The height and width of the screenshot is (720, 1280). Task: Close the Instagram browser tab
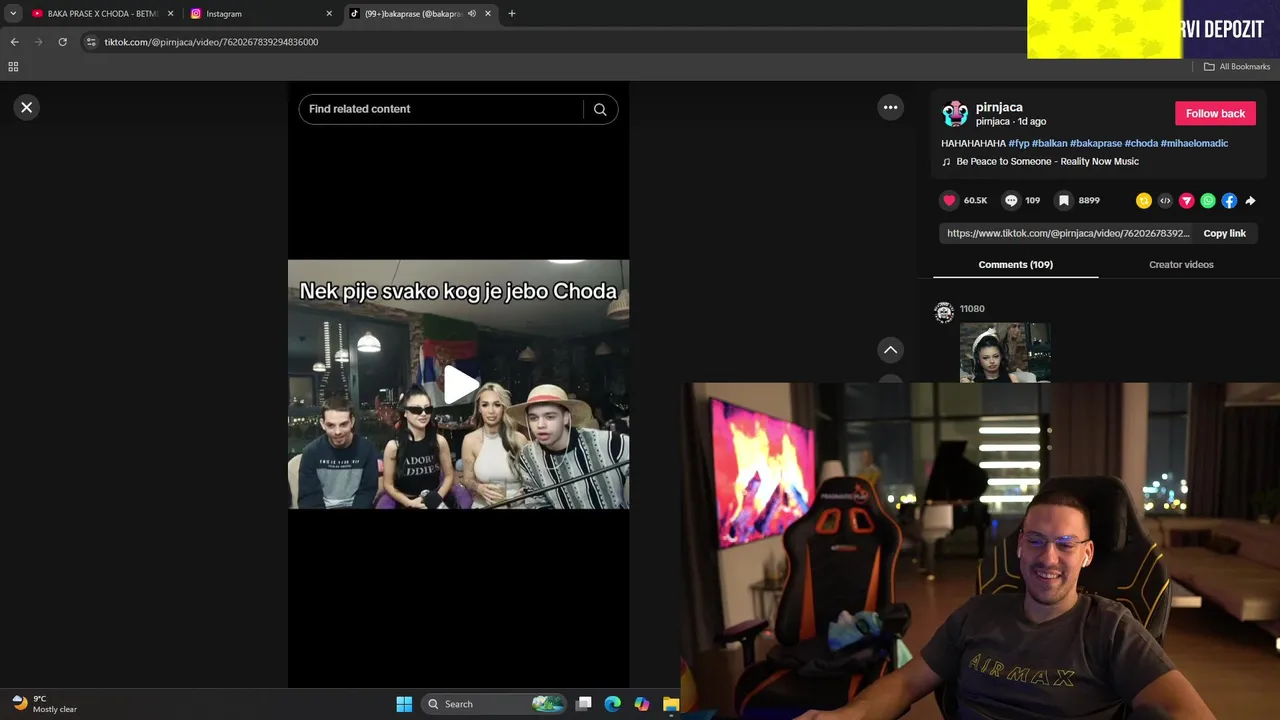(x=329, y=14)
